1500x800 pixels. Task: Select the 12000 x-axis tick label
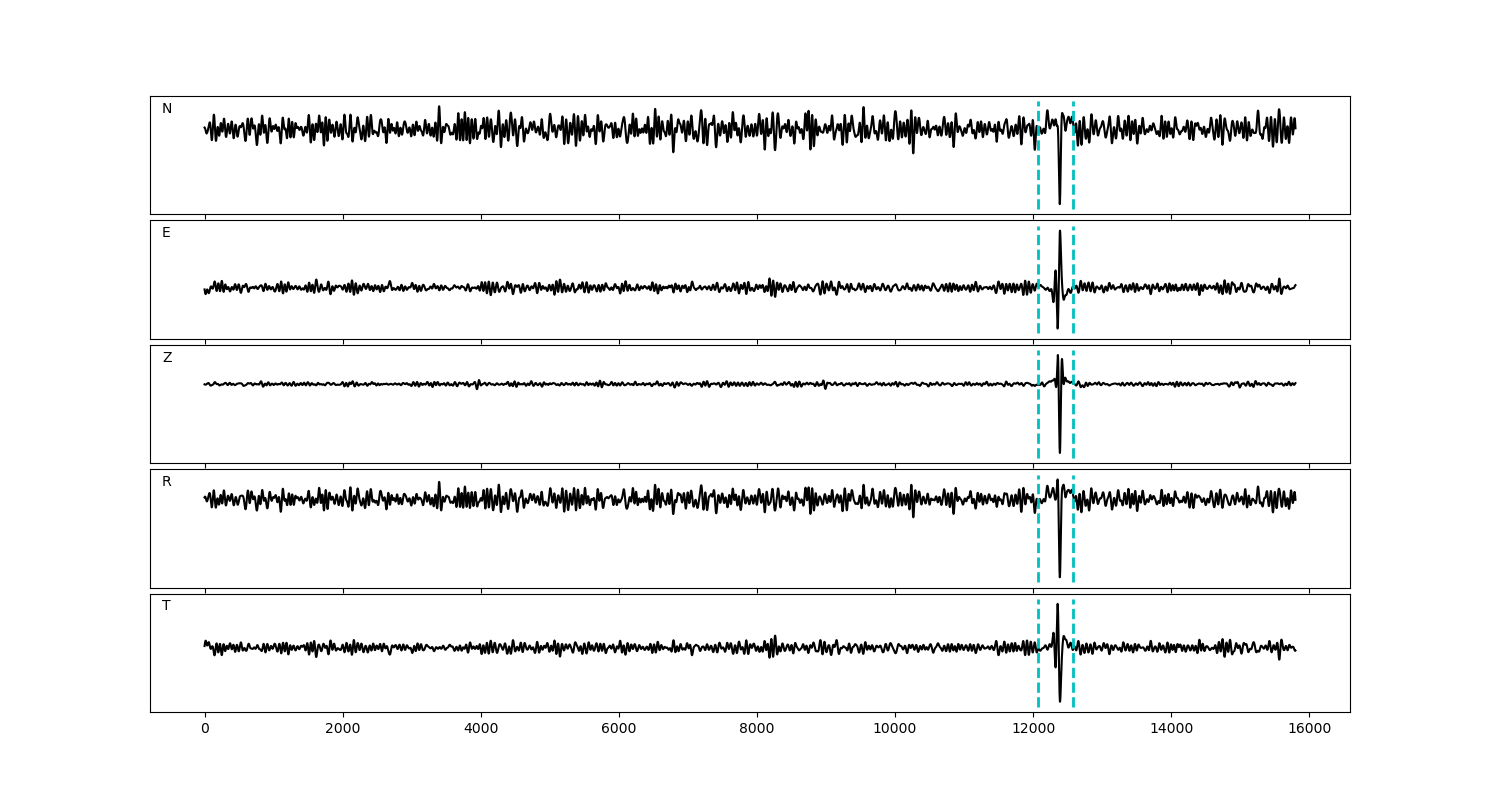tap(1033, 729)
